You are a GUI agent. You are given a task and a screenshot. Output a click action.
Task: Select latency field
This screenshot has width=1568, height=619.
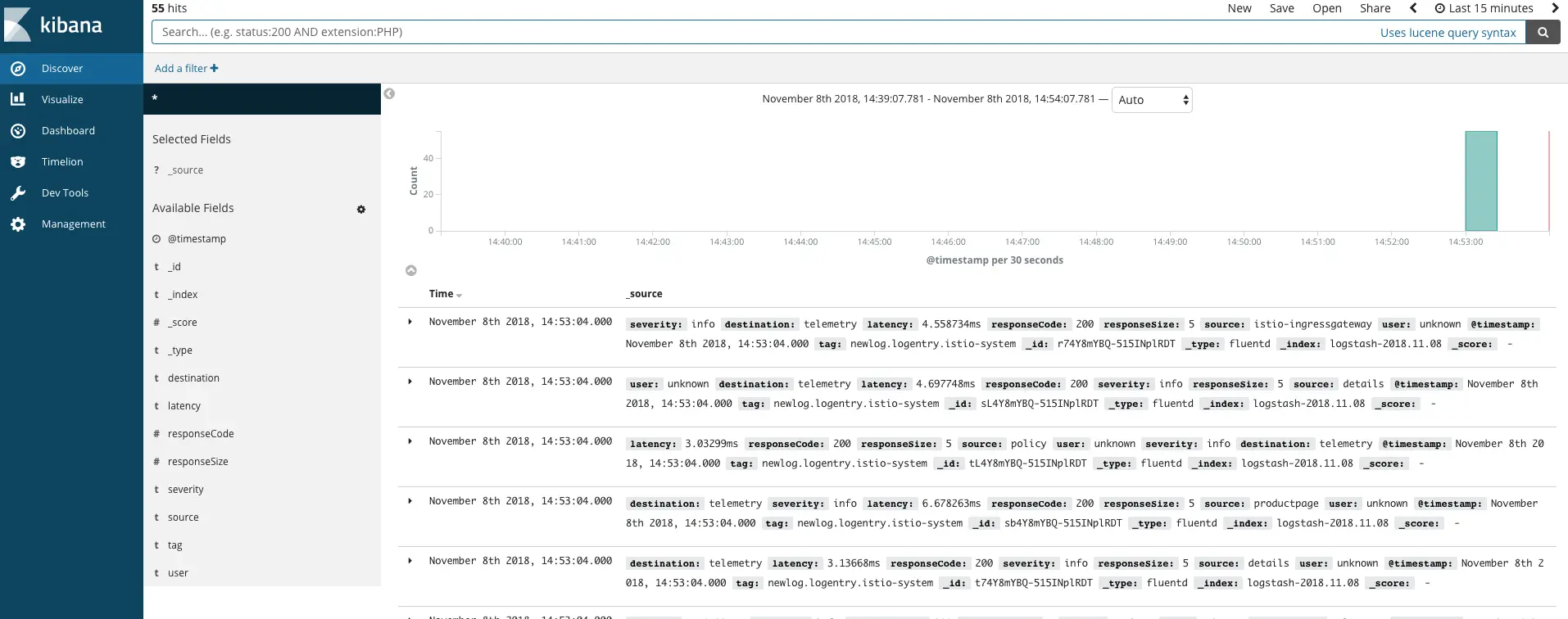[184, 406]
